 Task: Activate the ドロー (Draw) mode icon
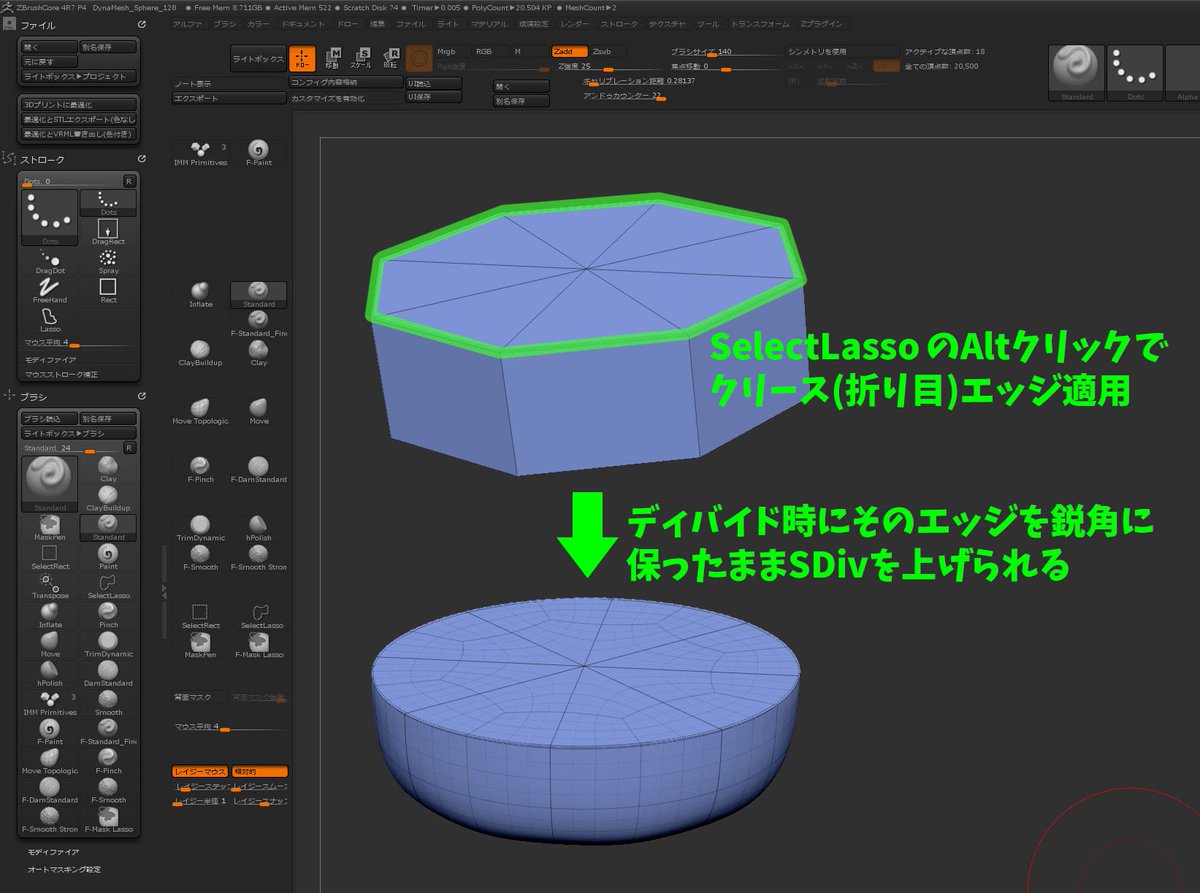[x=302, y=58]
